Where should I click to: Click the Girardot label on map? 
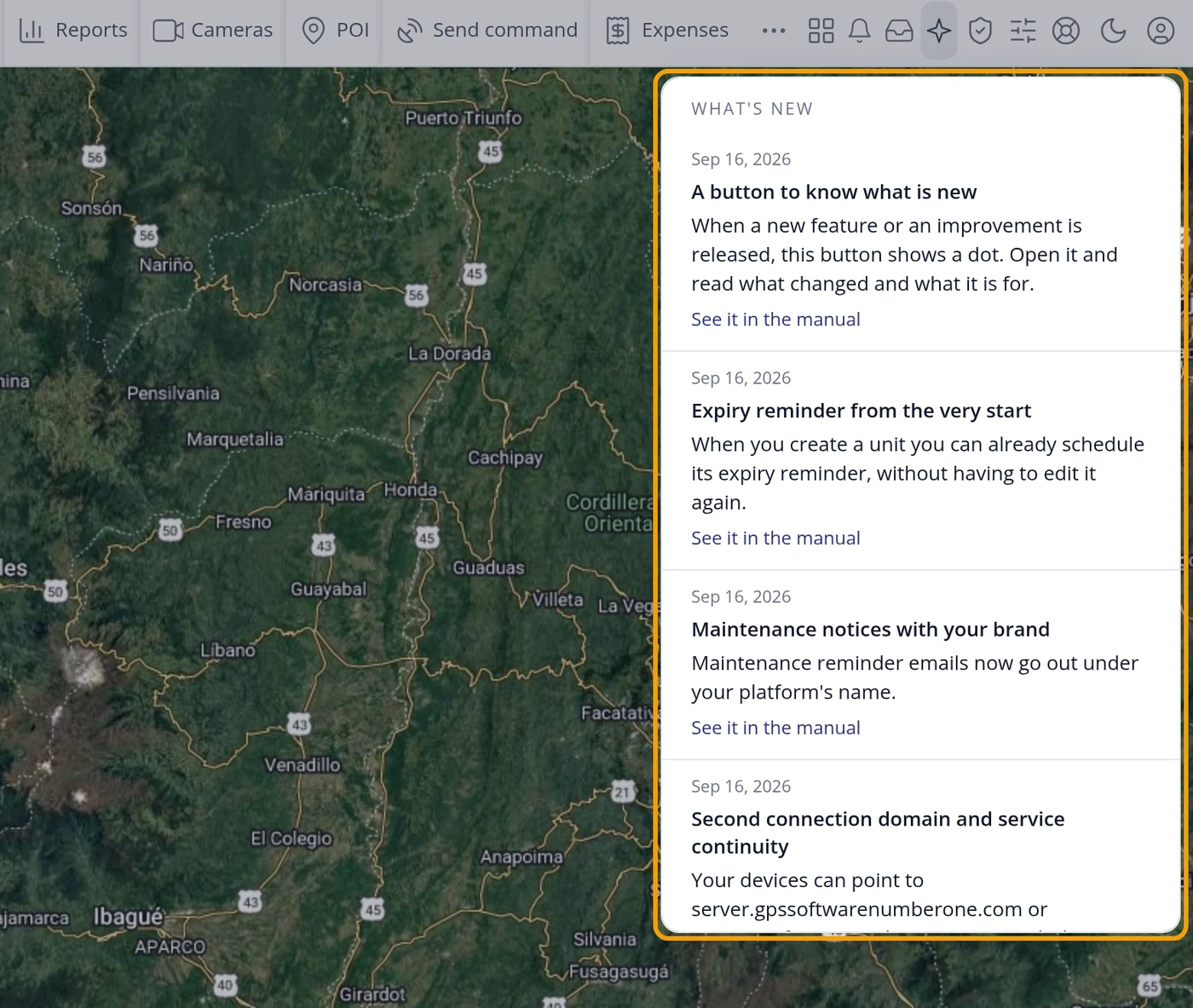tap(372, 994)
